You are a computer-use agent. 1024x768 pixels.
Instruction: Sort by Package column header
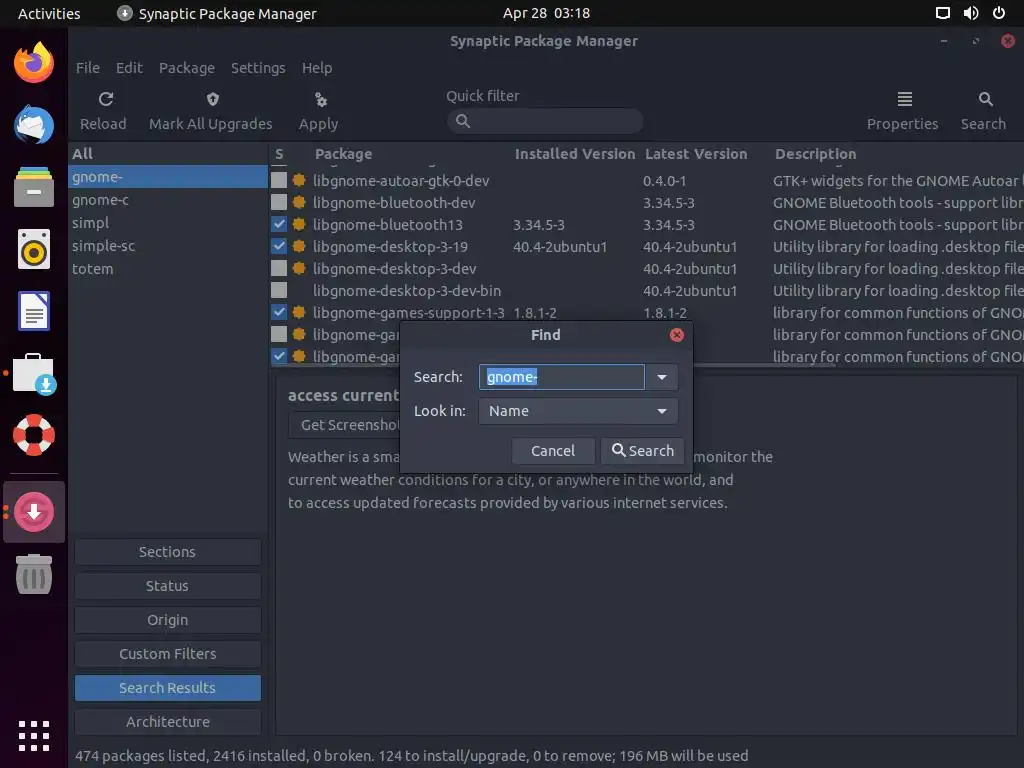coord(344,154)
